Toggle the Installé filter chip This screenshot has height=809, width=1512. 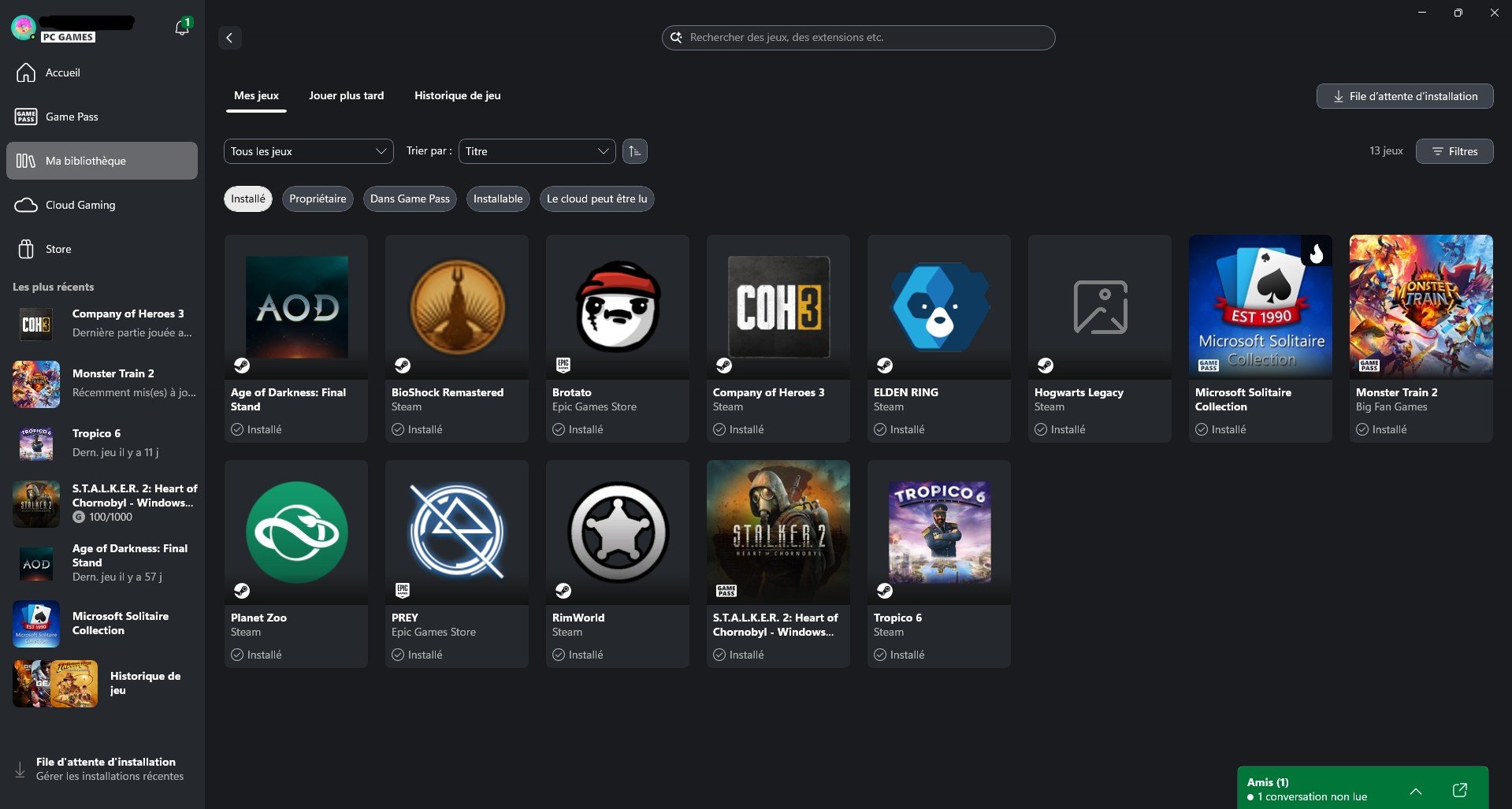pos(248,199)
